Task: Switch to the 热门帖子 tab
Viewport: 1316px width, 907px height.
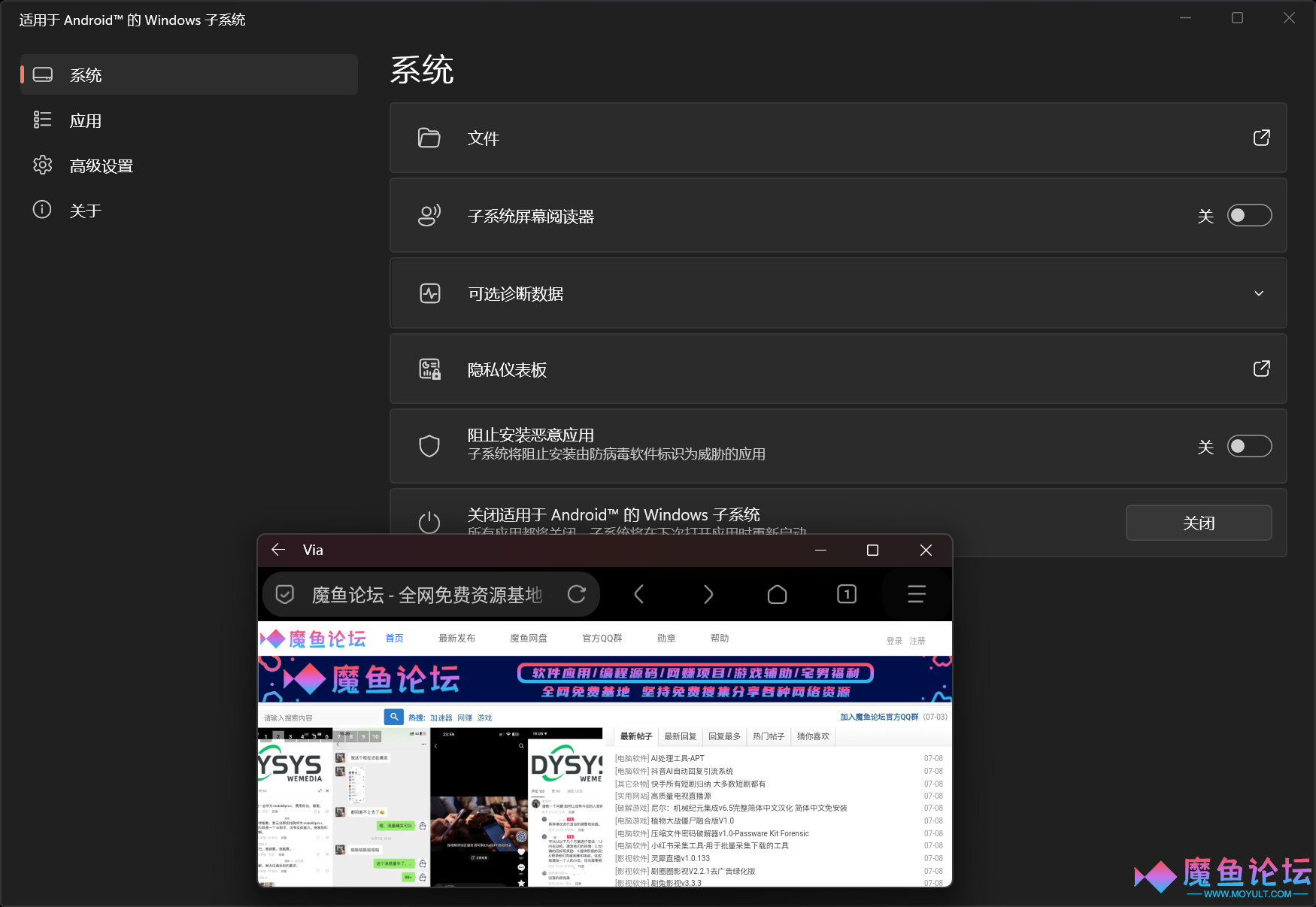Action: (x=769, y=736)
